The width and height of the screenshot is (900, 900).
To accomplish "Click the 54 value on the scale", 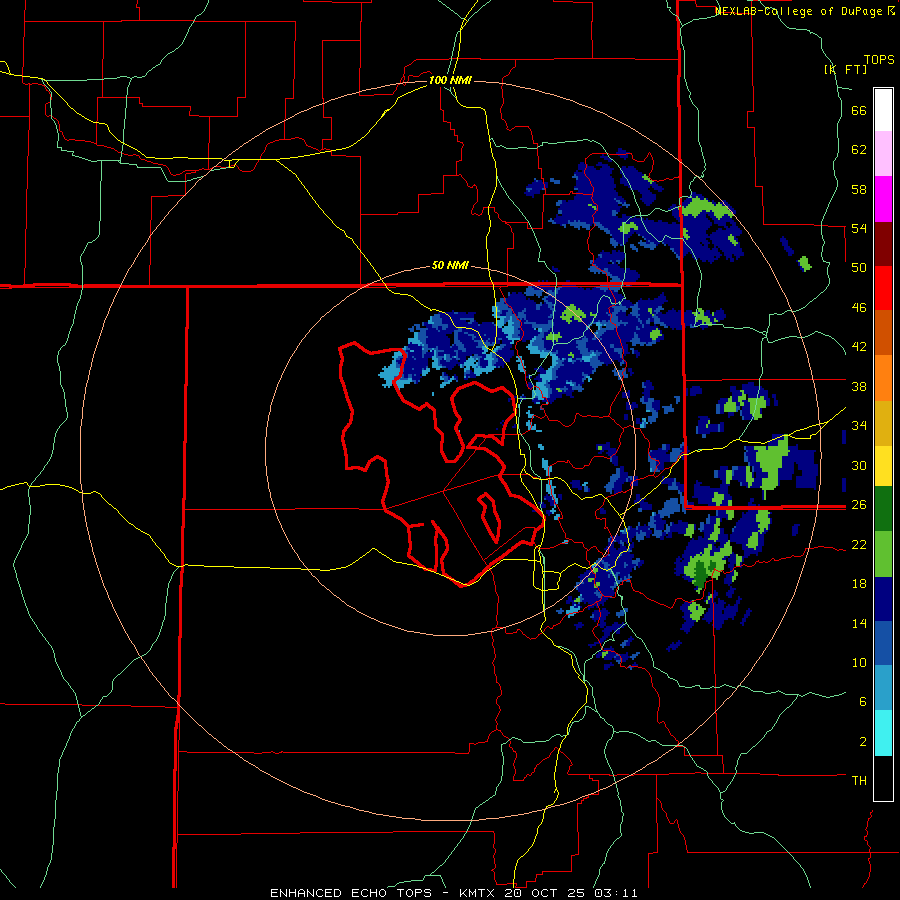I will 859,228.
